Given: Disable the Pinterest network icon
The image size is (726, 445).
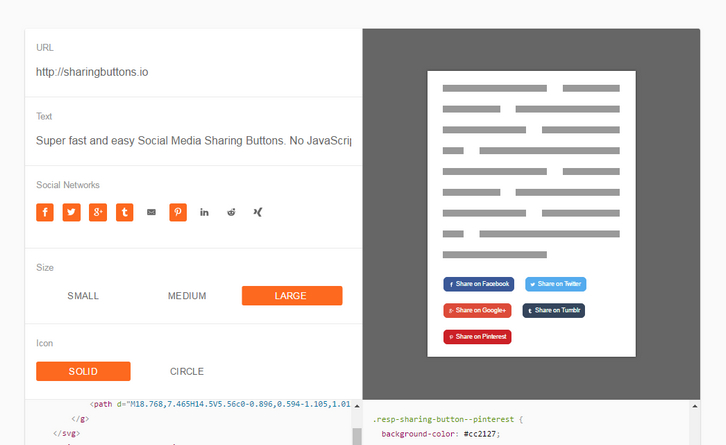Looking at the screenshot, I should (177, 212).
